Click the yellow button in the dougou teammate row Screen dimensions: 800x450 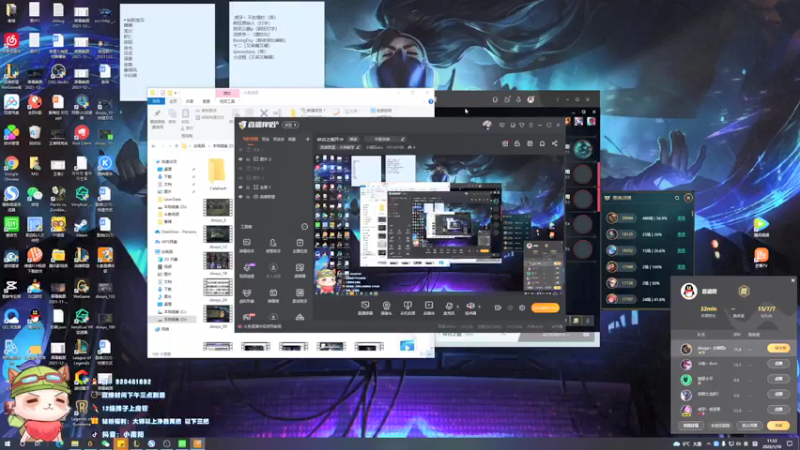pos(779,348)
